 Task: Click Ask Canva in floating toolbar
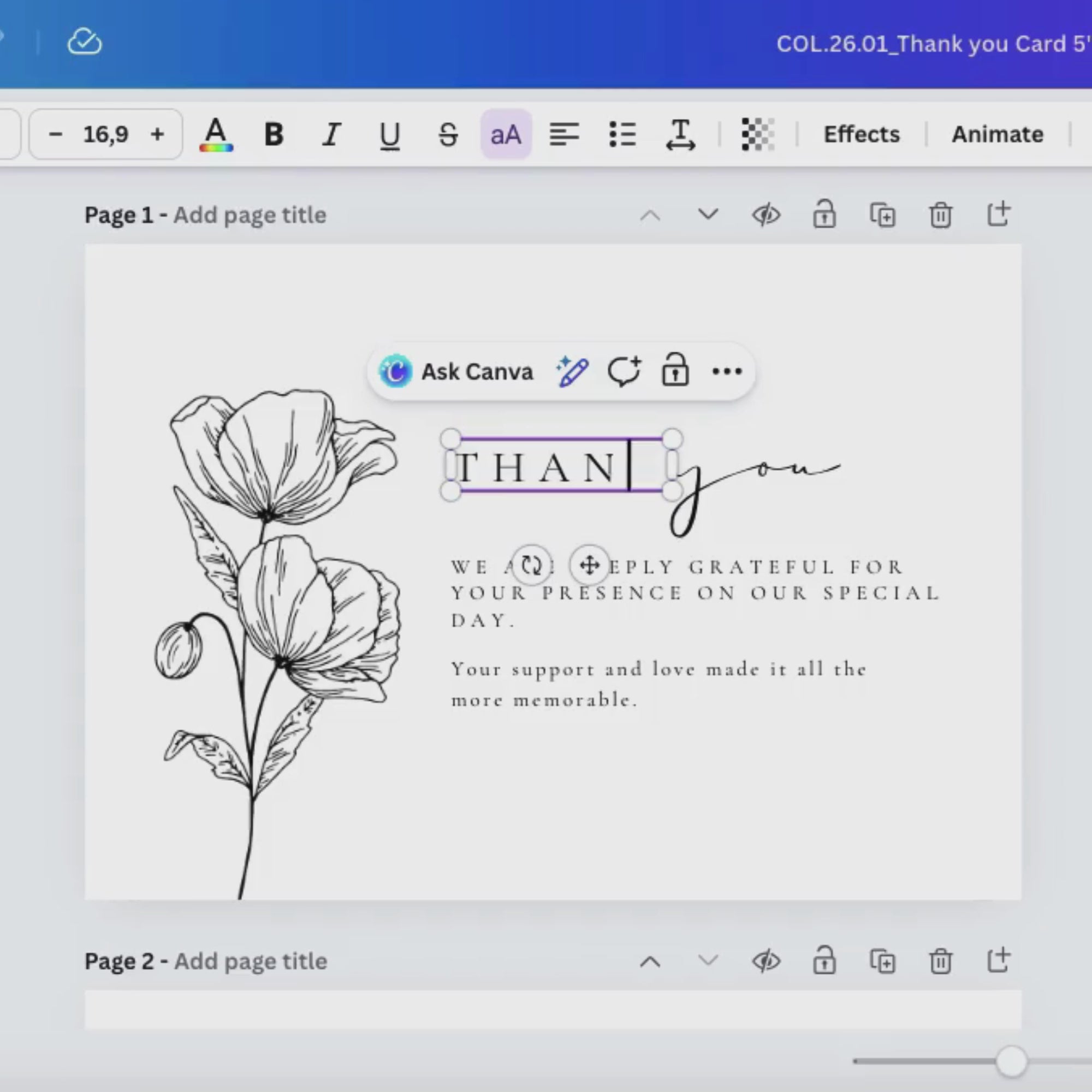pos(456,371)
